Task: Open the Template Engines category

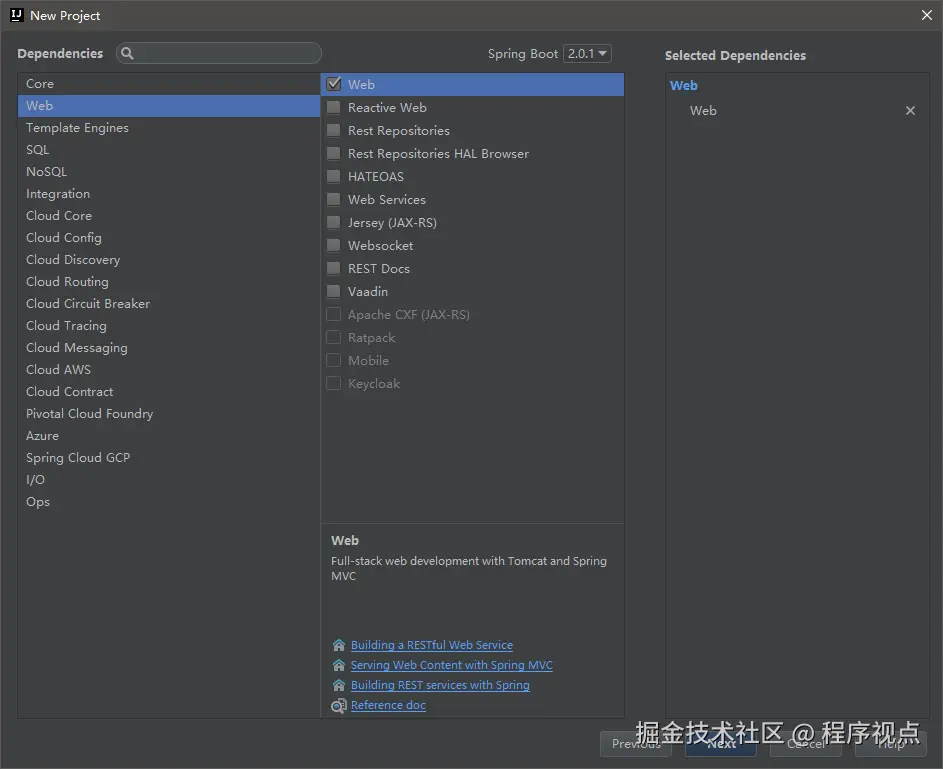Action: coord(169,127)
